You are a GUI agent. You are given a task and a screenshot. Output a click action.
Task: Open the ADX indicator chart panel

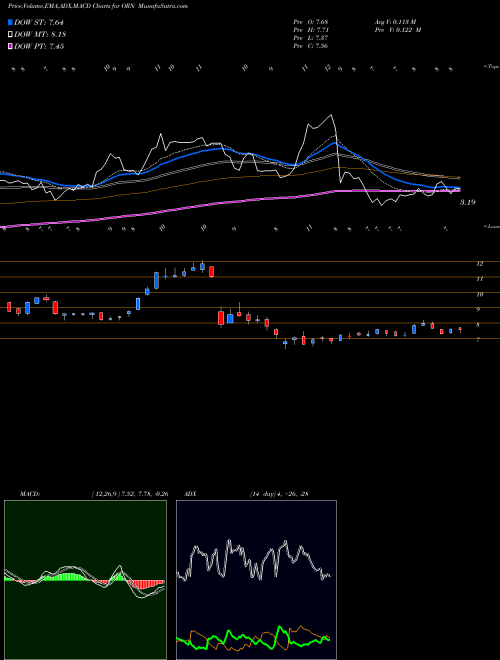point(256,580)
